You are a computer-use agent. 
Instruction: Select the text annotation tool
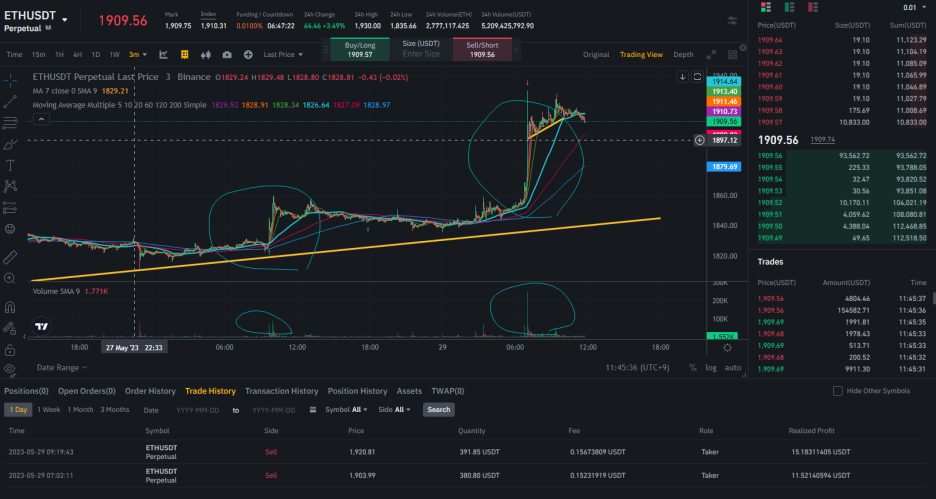click(10, 165)
